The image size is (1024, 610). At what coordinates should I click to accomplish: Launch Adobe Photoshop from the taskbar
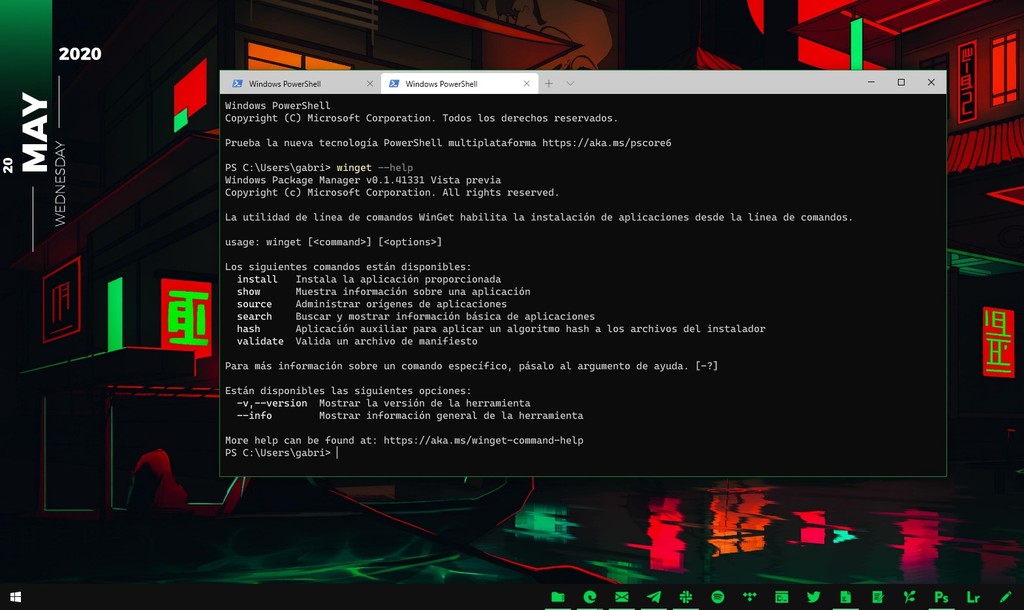point(942,595)
